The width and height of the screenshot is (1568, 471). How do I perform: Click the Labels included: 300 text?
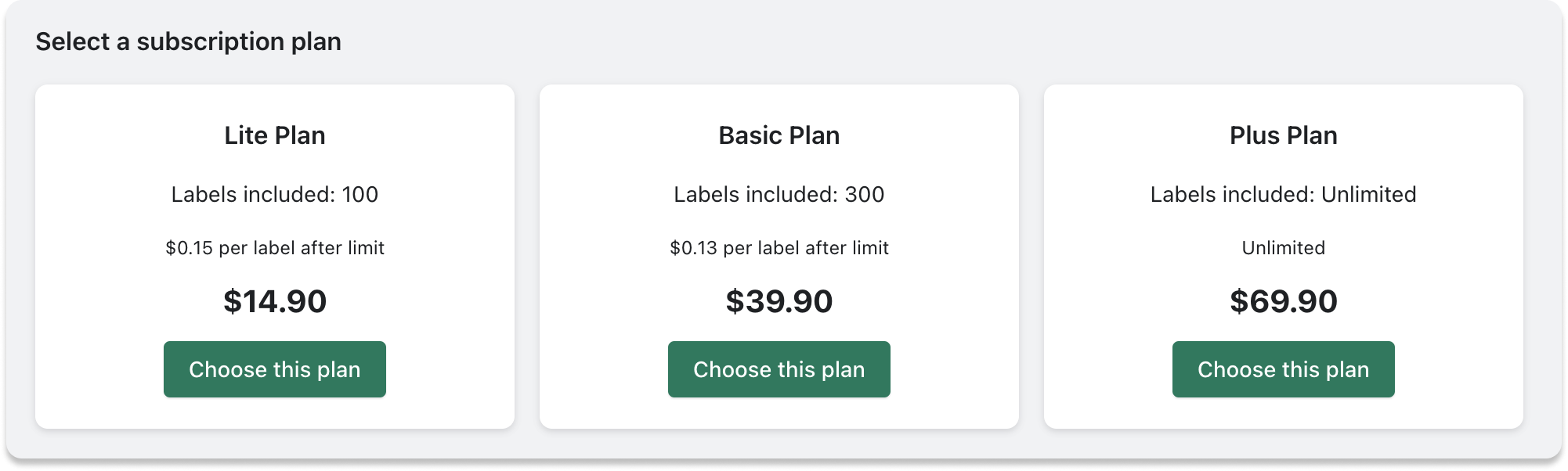click(779, 195)
